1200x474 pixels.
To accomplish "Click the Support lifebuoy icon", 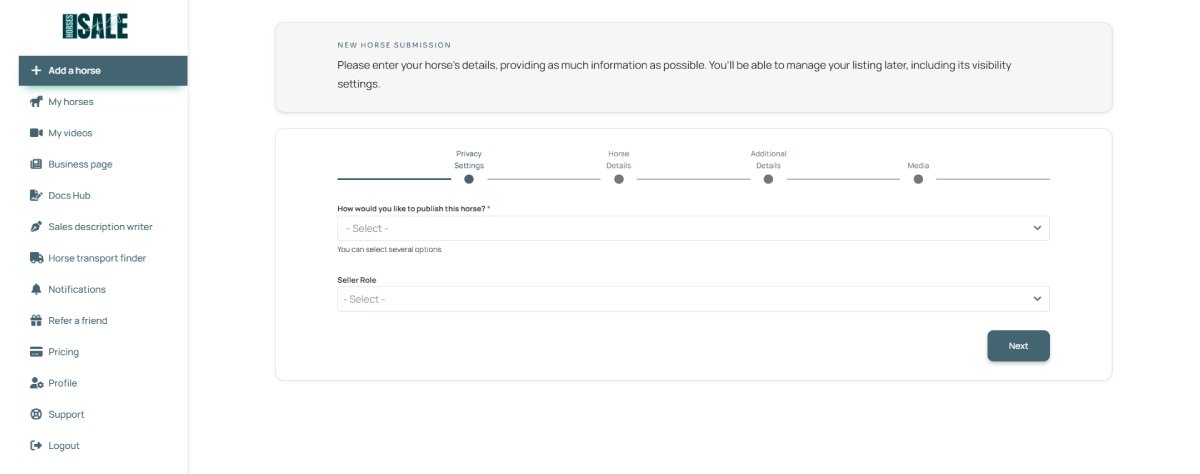I will [36, 415].
